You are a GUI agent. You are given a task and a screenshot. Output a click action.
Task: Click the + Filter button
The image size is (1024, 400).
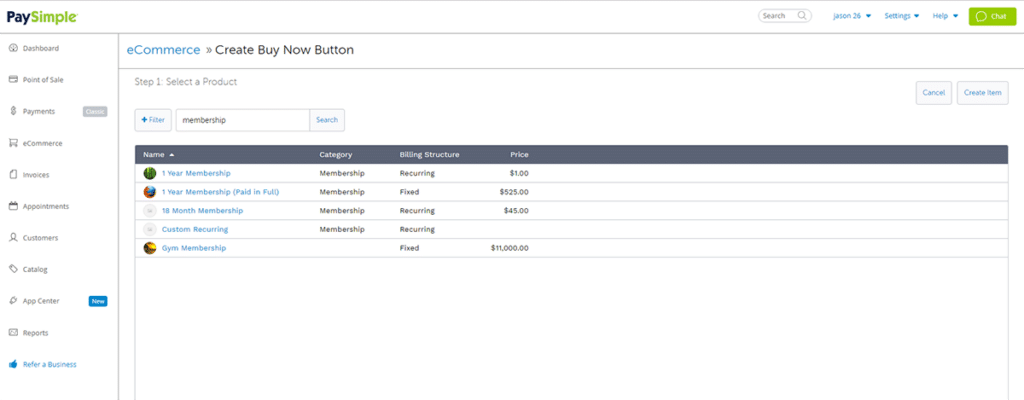click(153, 120)
